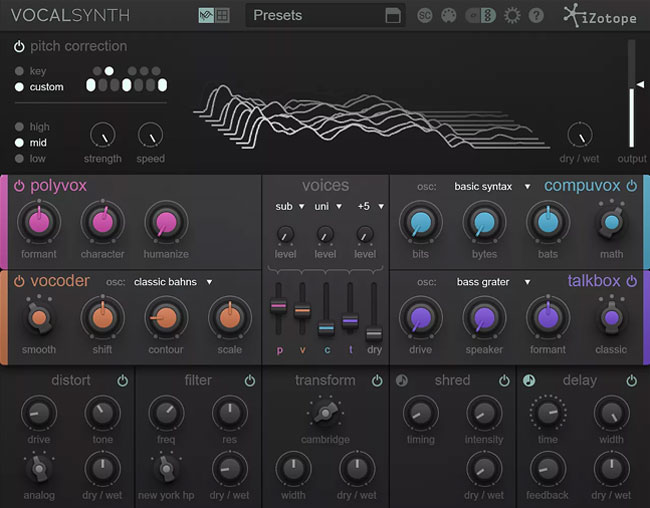The width and height of the screenshot is (650, 508).
Task: Switch to grid view icon
Action: (x=222, y=16)
